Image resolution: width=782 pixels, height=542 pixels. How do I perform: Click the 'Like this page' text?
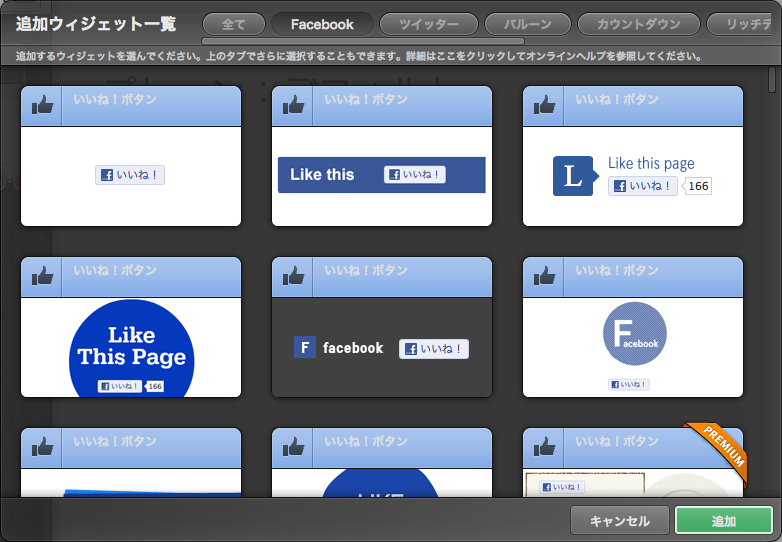click(x=651, y=164)
